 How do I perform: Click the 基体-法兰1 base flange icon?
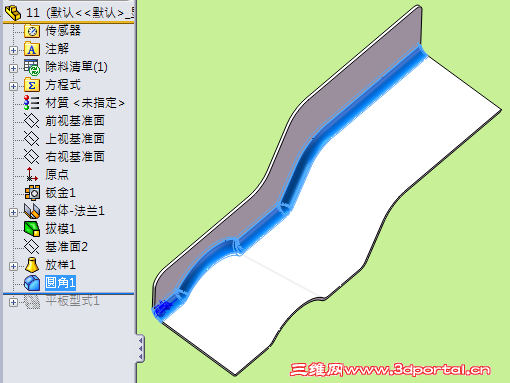[32, 211]
